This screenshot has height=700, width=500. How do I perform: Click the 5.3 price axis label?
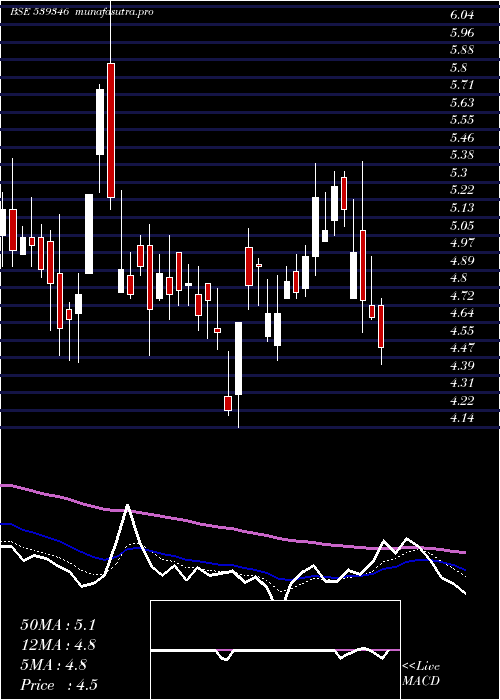point(458,173)
